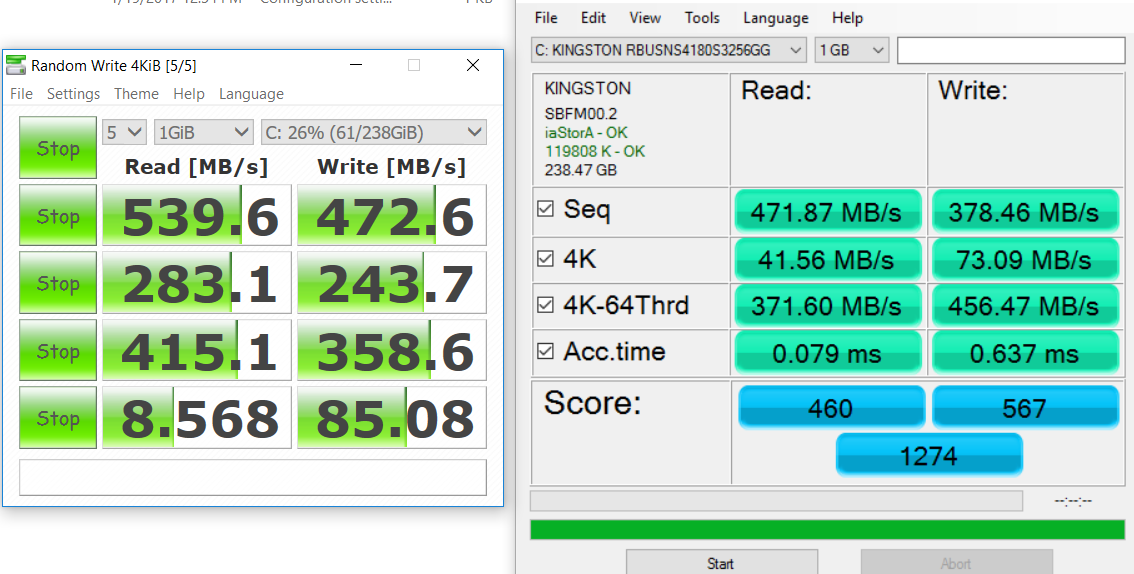Open the Theme menu
The height and width of the screenshot is (574, 1134).
click(136, 94)
